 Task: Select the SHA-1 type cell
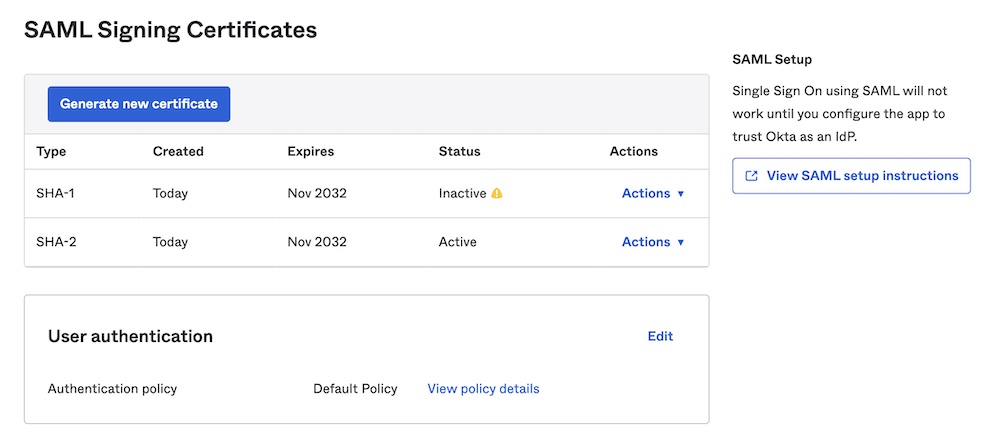(x=56, y=193)
